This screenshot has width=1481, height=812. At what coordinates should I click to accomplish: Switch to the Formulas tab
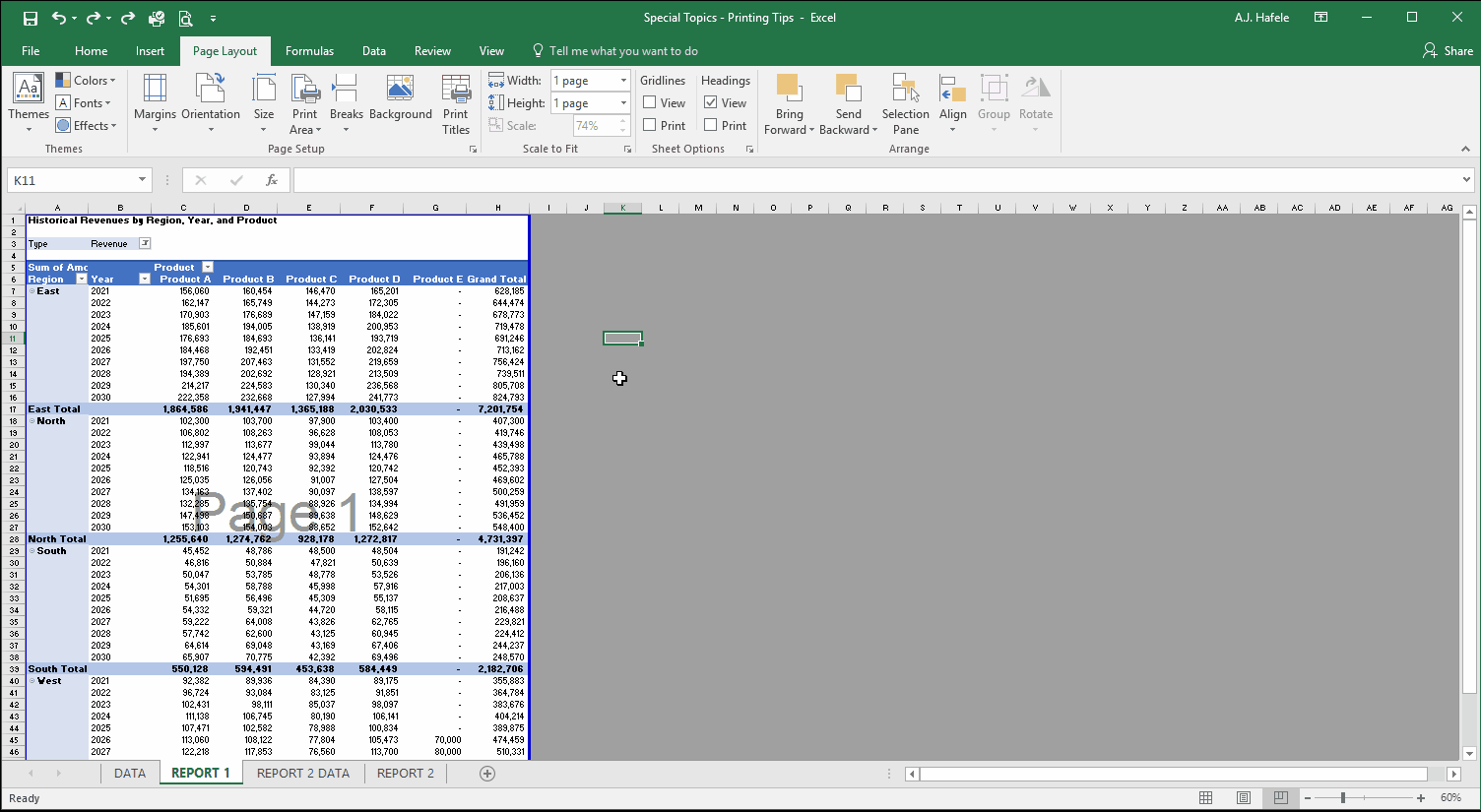[309, 51]
